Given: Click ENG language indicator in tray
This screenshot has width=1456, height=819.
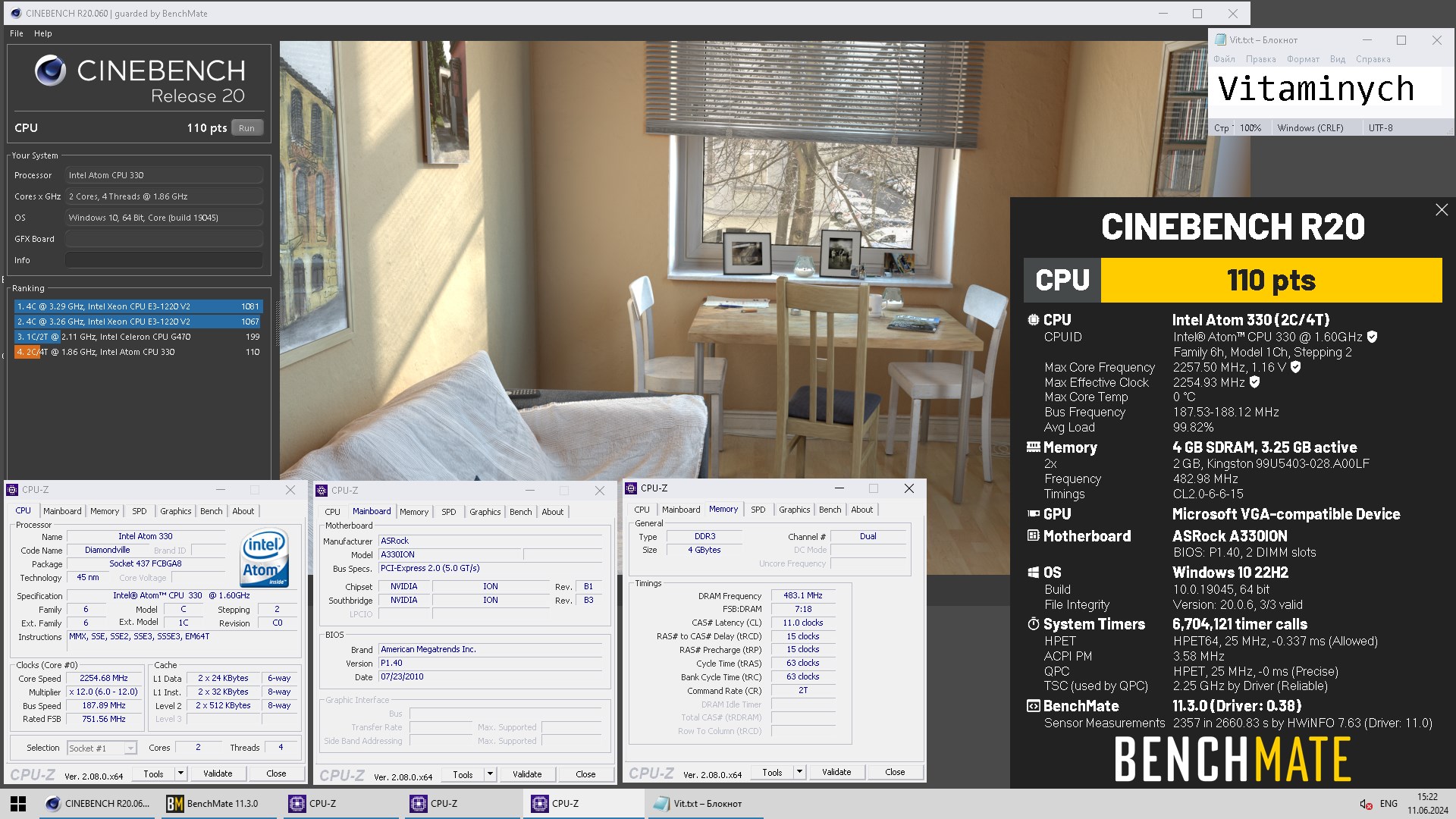Looking at the screenshot, I should point(1389,804).
